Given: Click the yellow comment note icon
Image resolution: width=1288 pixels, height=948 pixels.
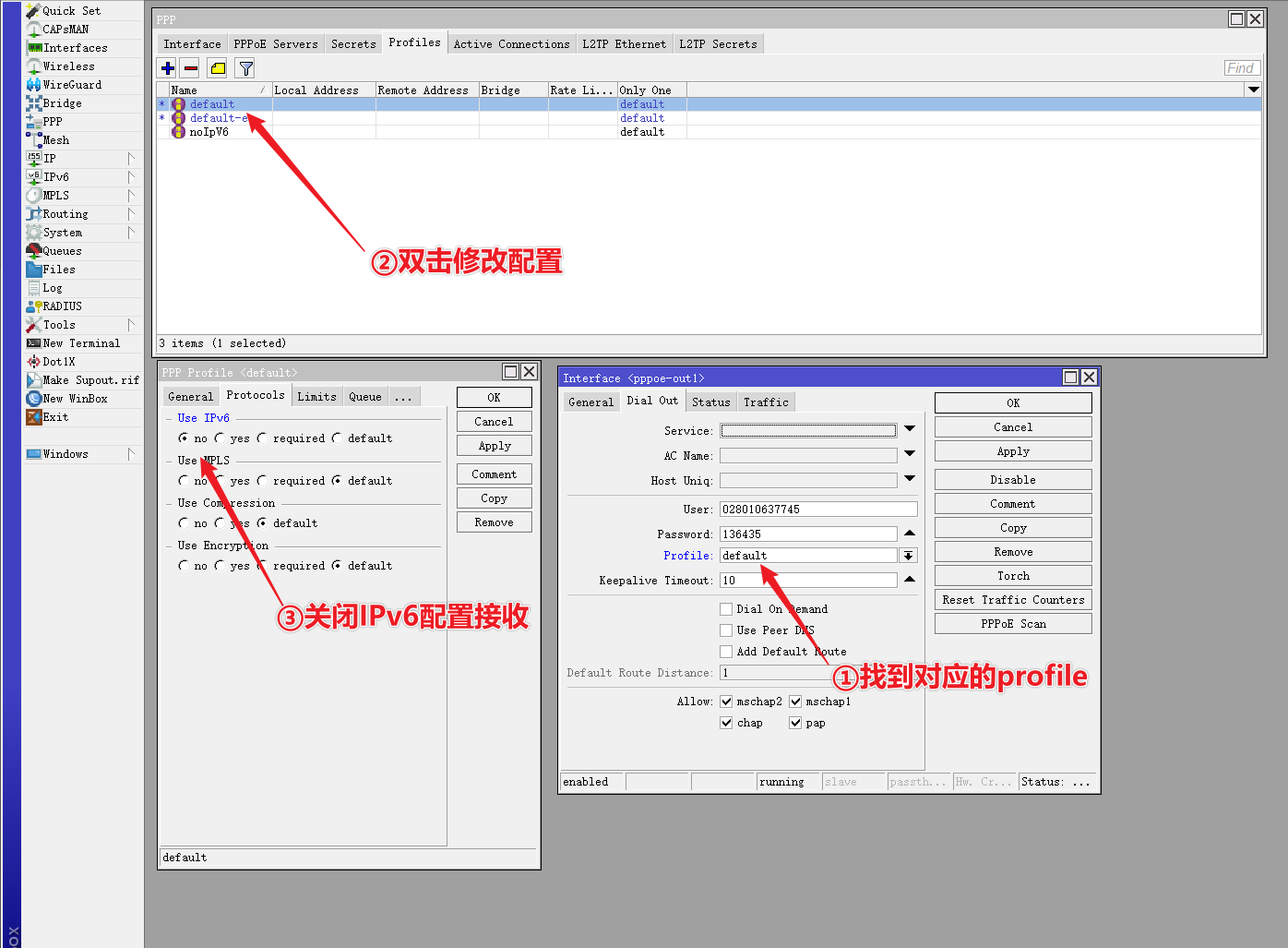Looking at the screenshot, I should pos(218,68).
